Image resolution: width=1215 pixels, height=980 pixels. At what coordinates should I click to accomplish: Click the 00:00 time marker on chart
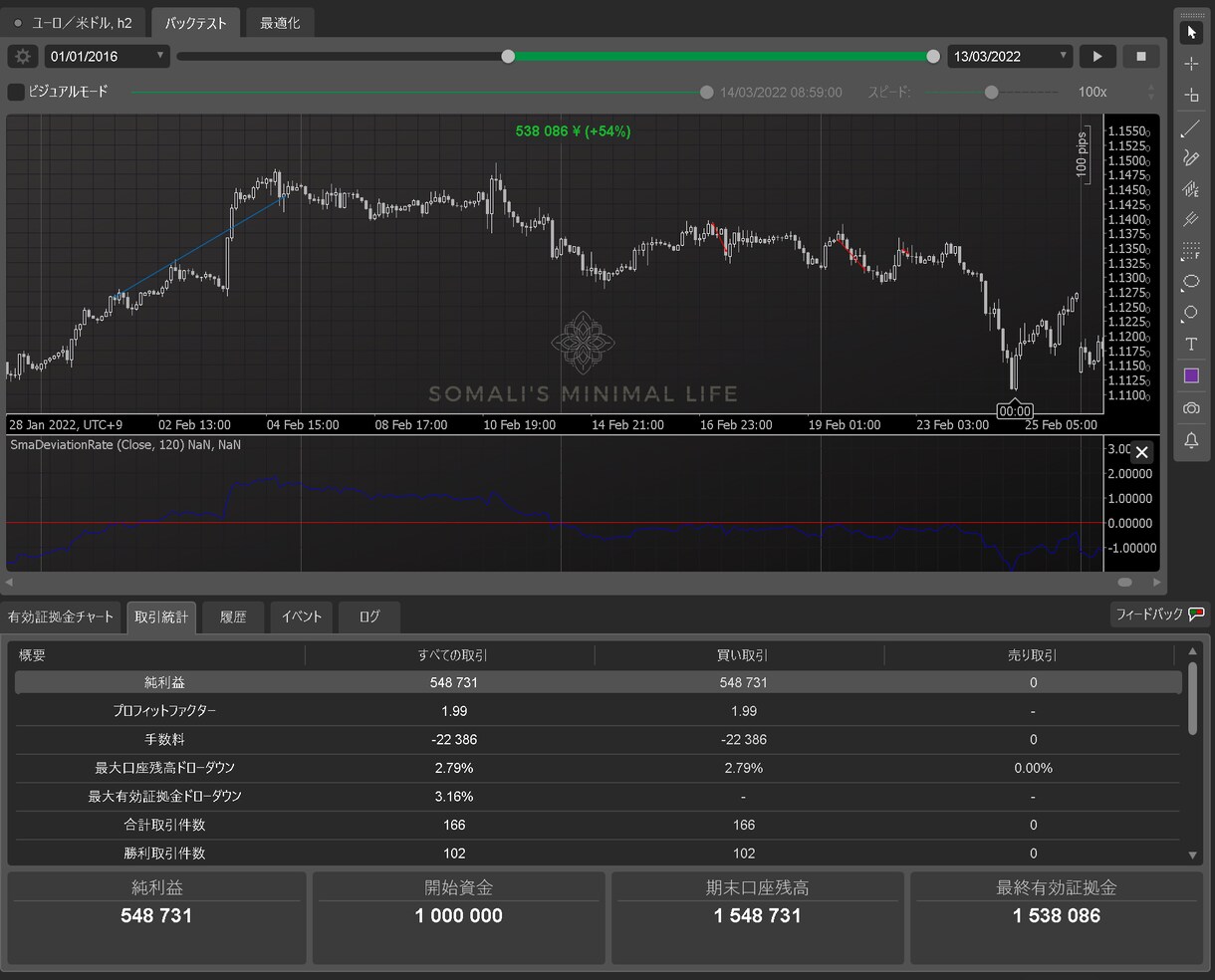pyautogui.click(x=1015, y=410)
